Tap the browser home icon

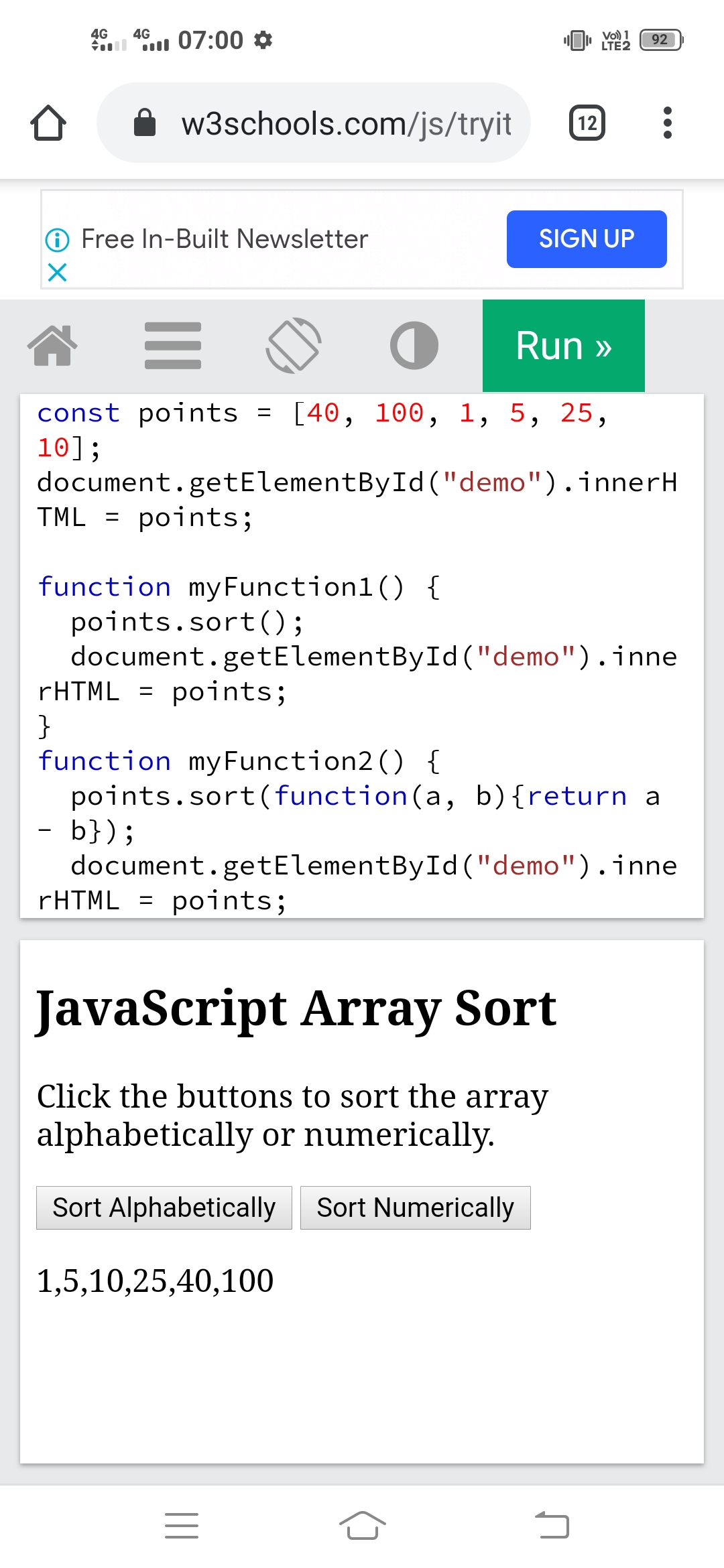click(x=48, y=123)
